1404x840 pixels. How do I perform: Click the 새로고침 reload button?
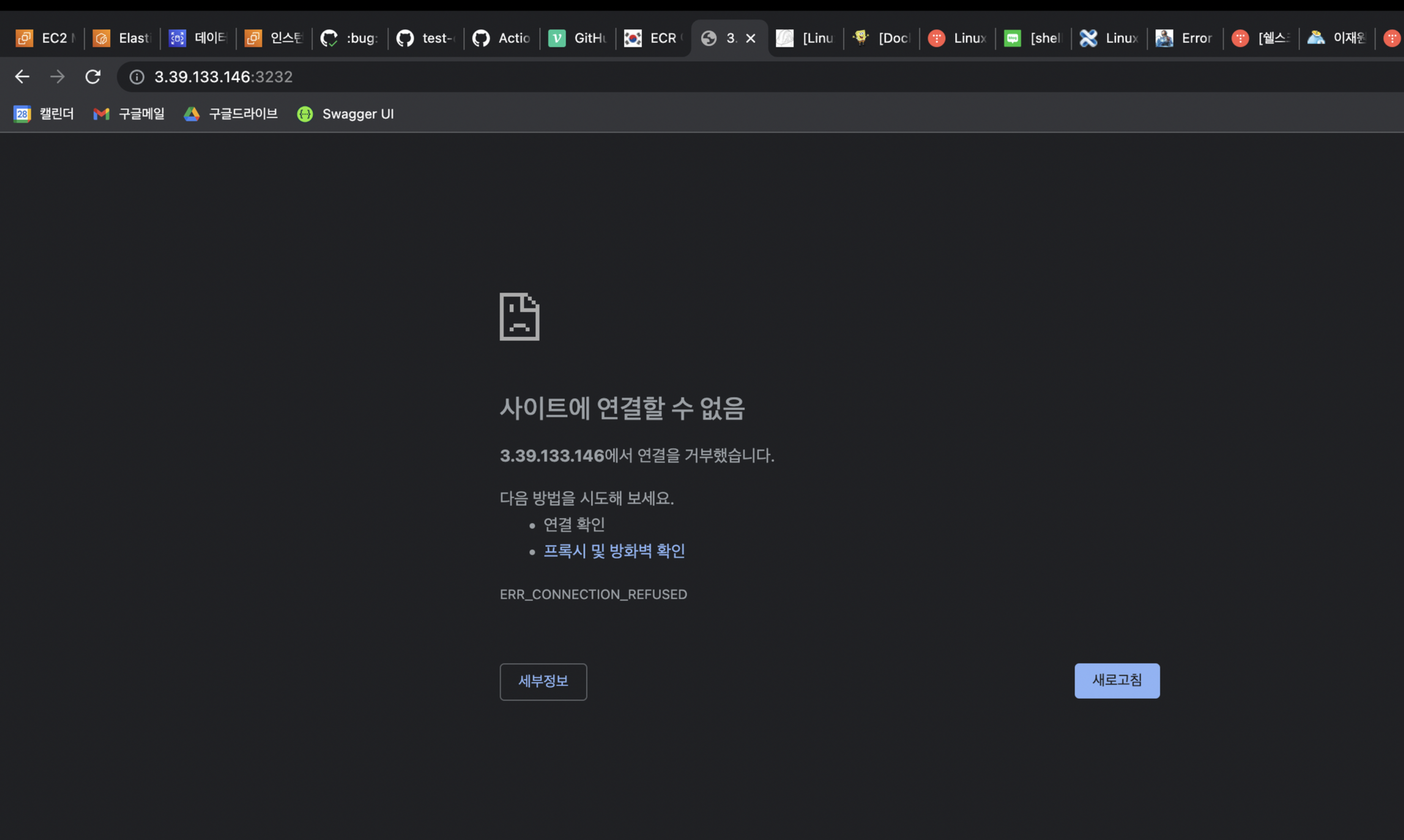(1116, 680)
